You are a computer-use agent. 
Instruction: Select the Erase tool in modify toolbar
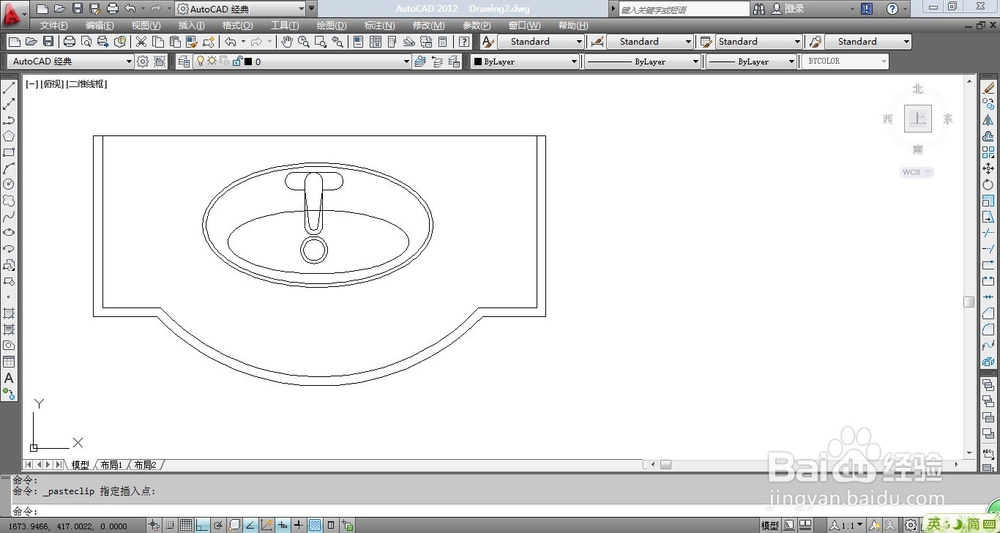point(989,88)
